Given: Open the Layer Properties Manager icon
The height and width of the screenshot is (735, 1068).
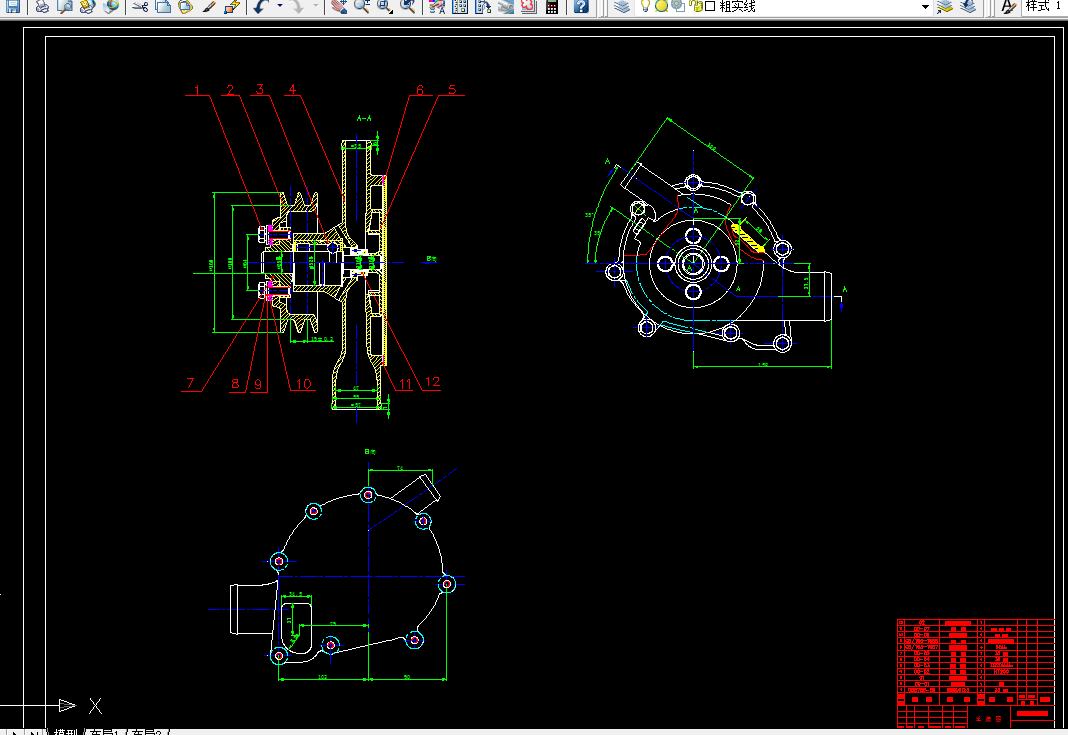Looking at the screenshot, I should click(x=621, y=6).
